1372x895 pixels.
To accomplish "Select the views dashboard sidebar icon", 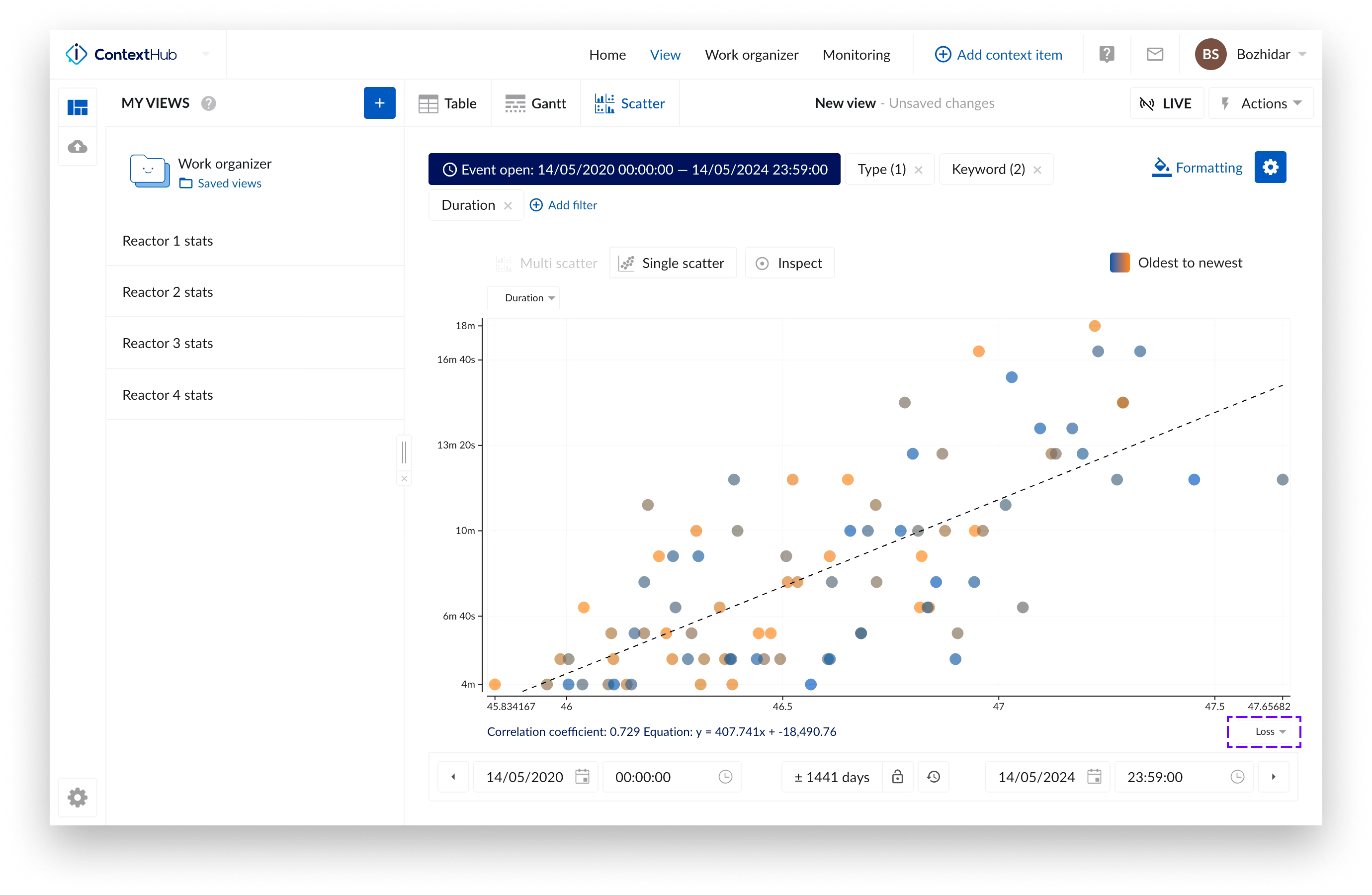I will pyautogui.click(x=77, y=107).
